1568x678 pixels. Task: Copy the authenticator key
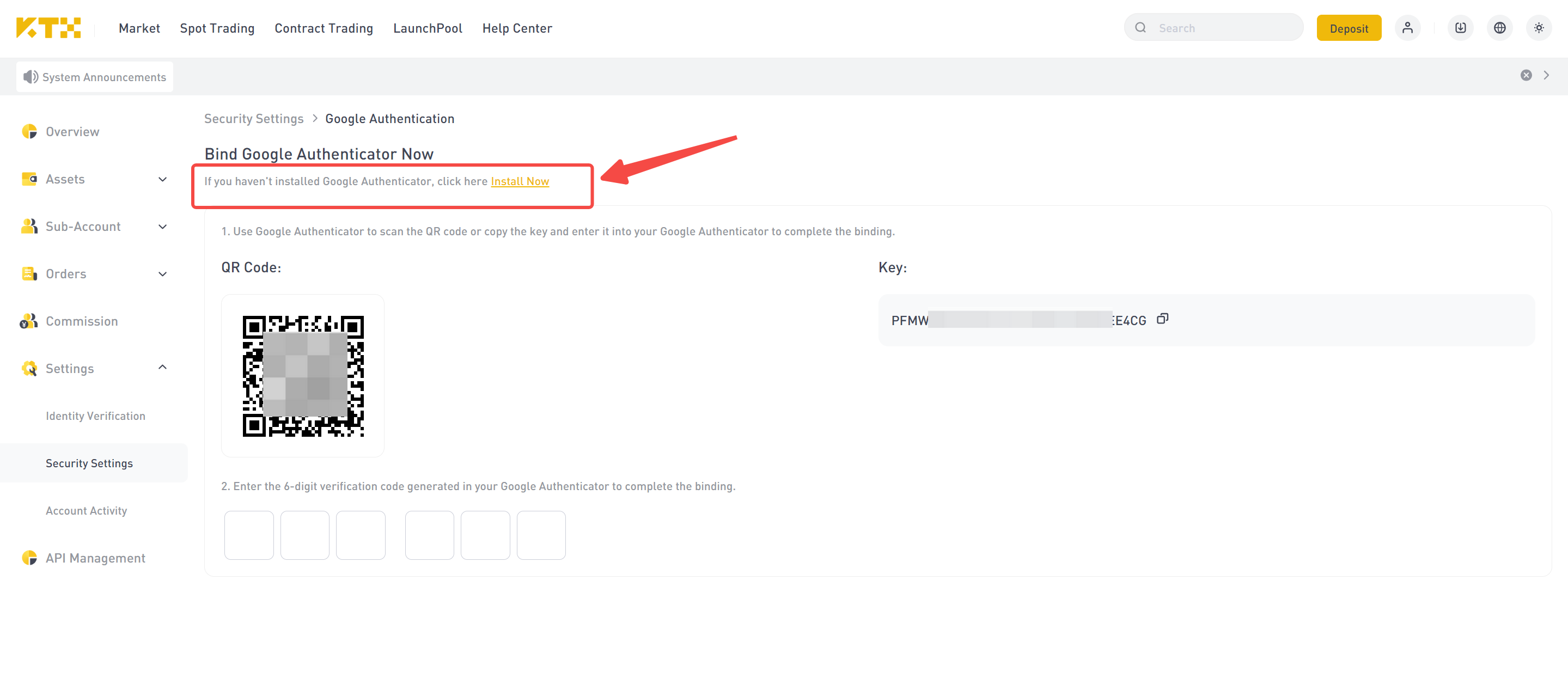(1162, 319)
